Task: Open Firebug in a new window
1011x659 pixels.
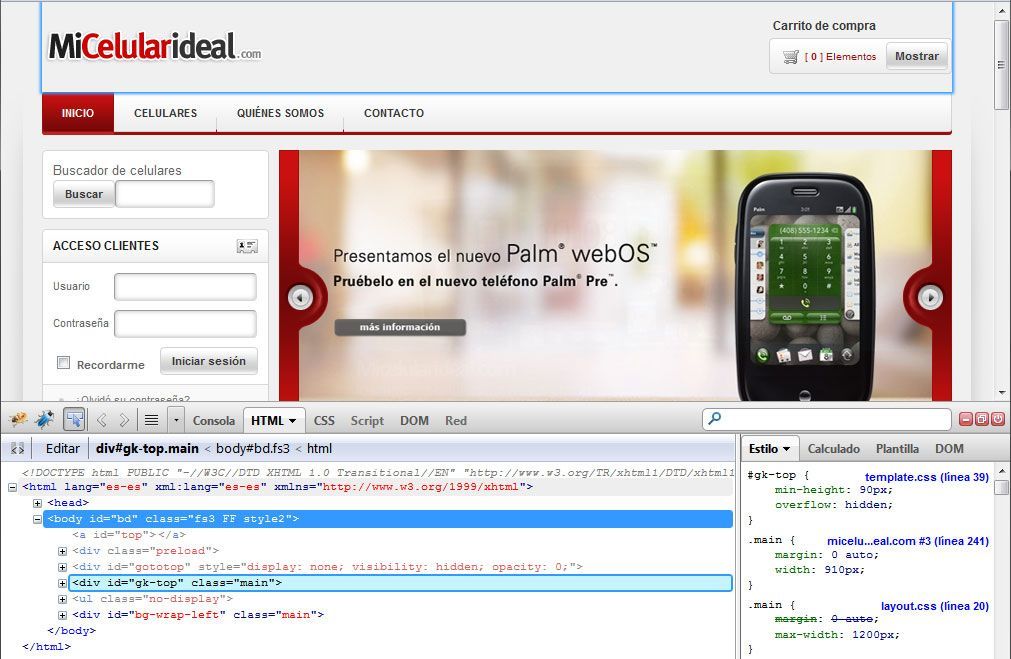Action: [981, 419]
